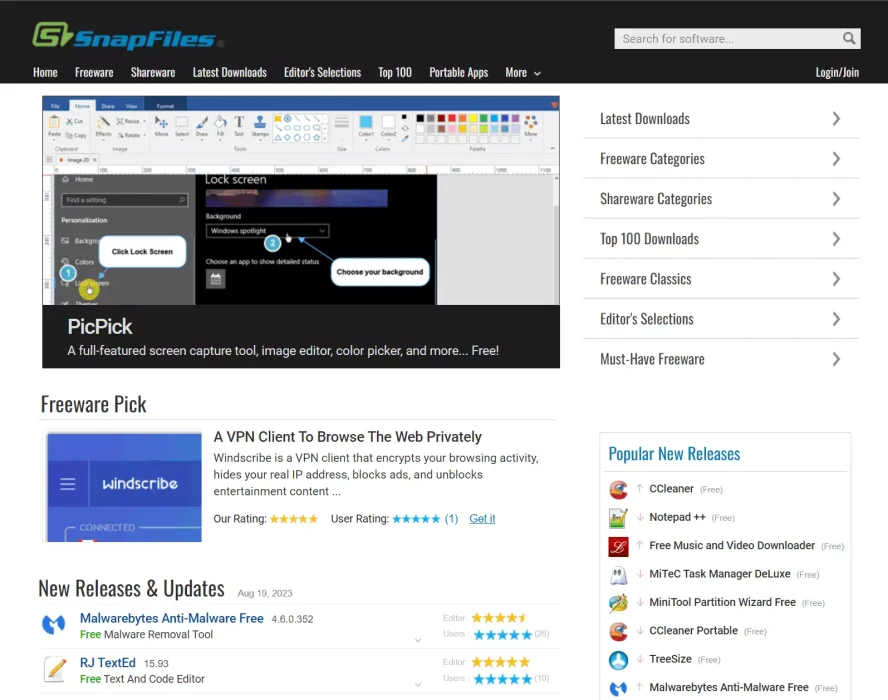888x700 pixels.
Task: Open the Top 100 menu item
Action: coord(395,72)
